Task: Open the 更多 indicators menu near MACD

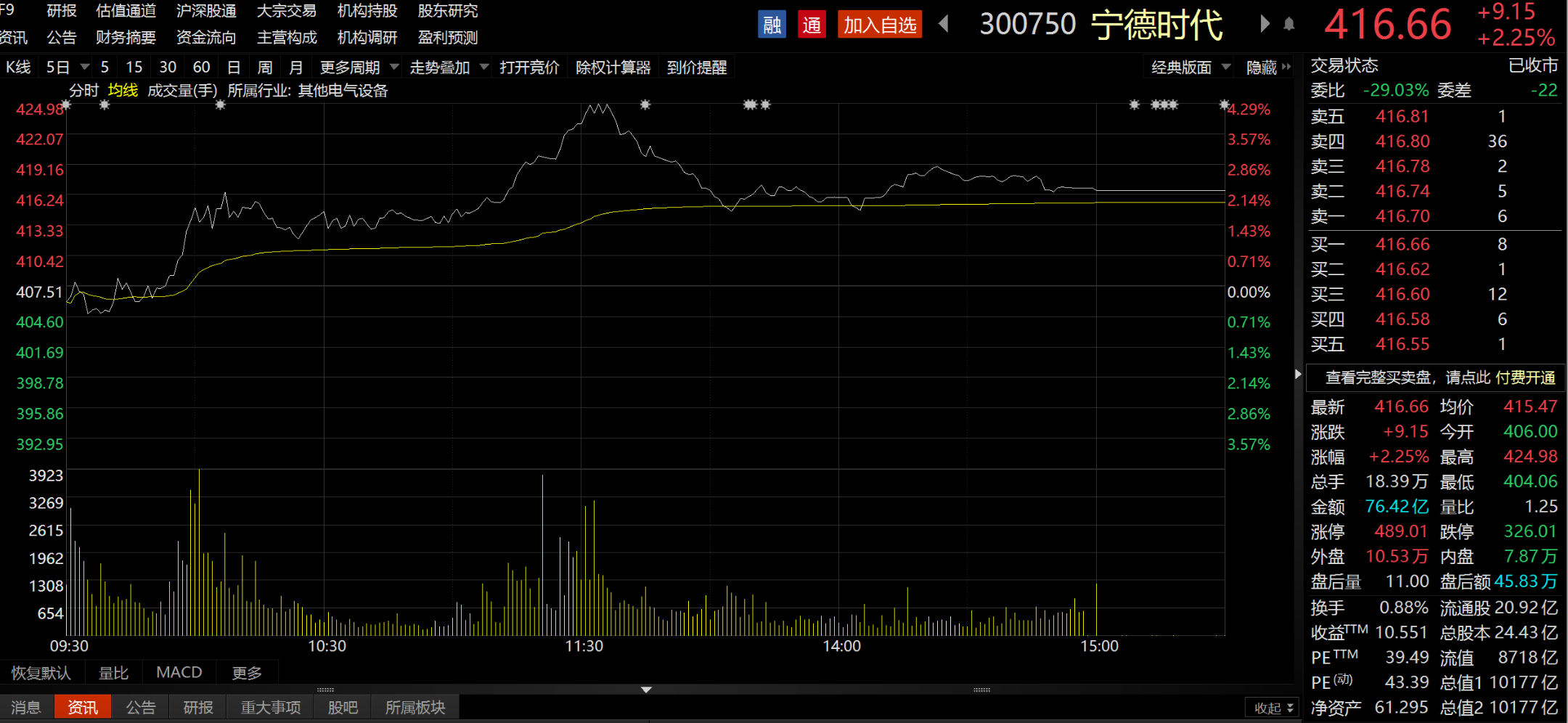Action: click(x=247, y=673)
